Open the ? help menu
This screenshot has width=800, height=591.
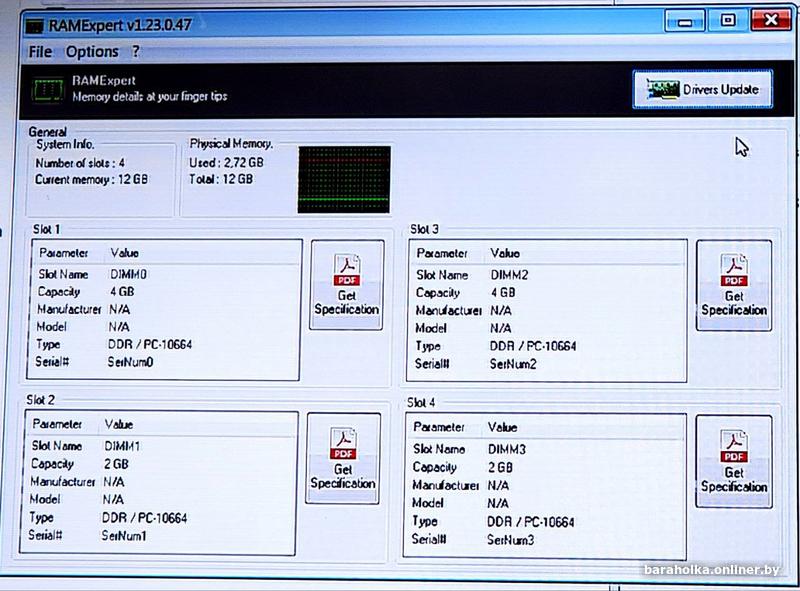click(x=136, y=52)
